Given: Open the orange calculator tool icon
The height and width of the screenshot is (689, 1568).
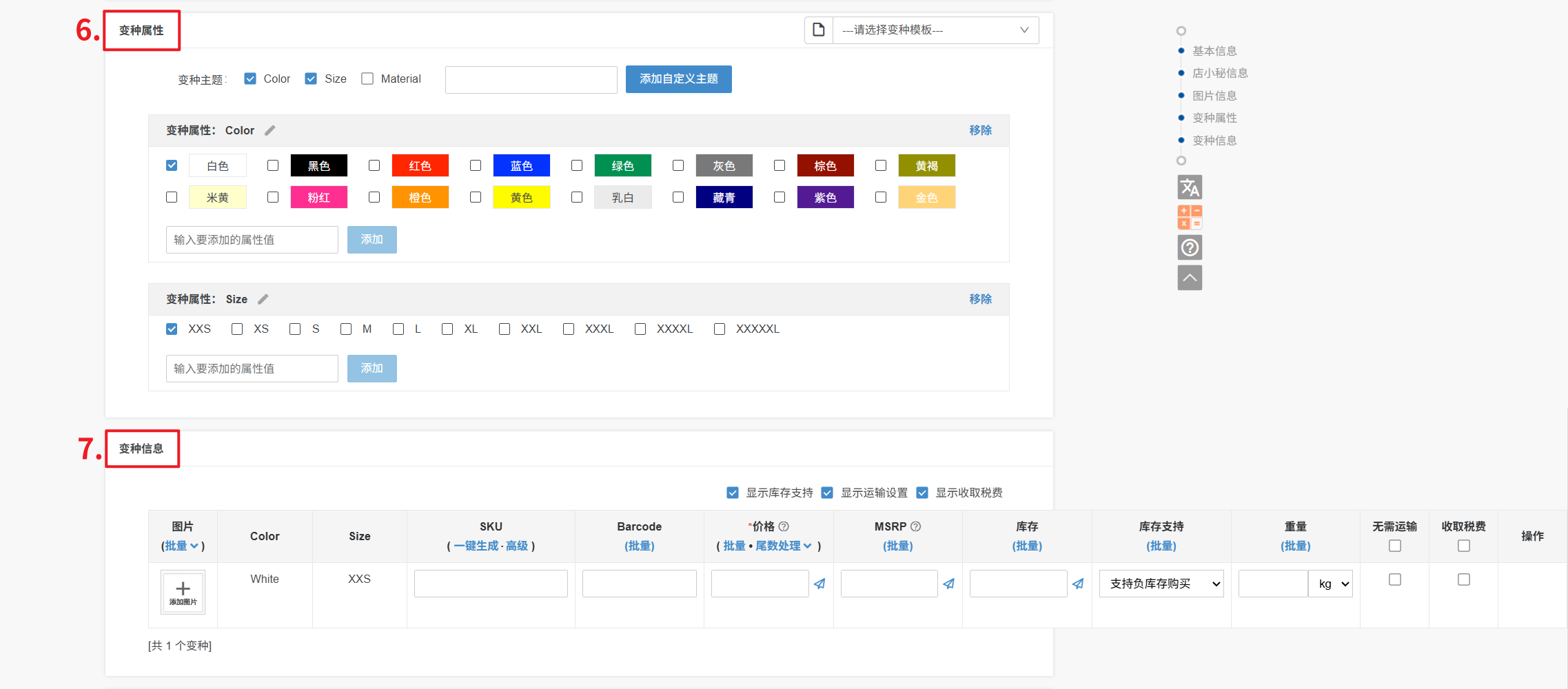Looking at the screenshot, I should pyautogui.click(x=1190, y=217).
